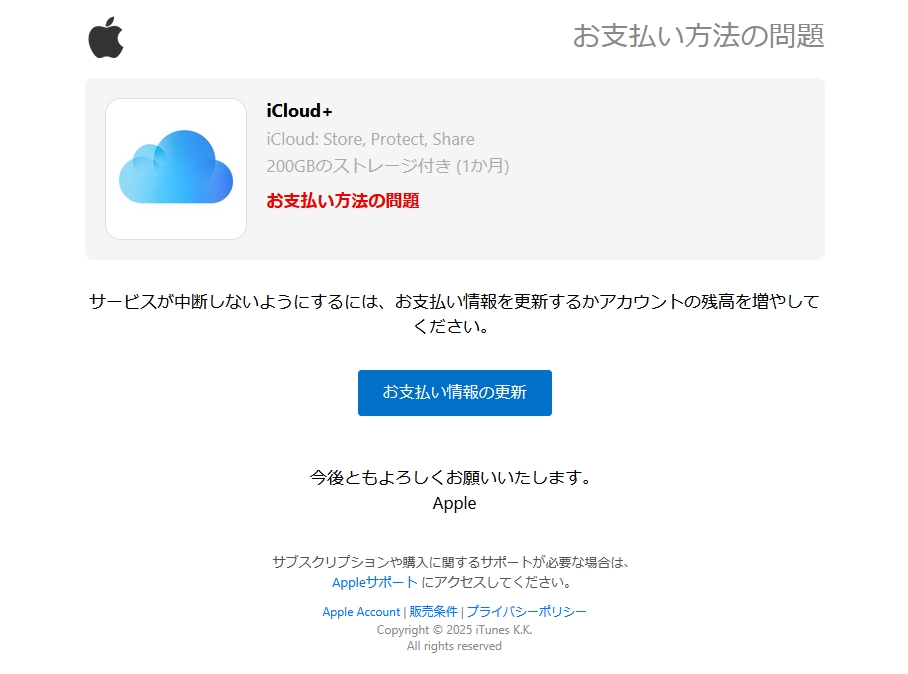The height and width of the screenshot is (674, 908).
Task: Click the red お支払い方法の問題 warning text
Action: tap(343, 200)
